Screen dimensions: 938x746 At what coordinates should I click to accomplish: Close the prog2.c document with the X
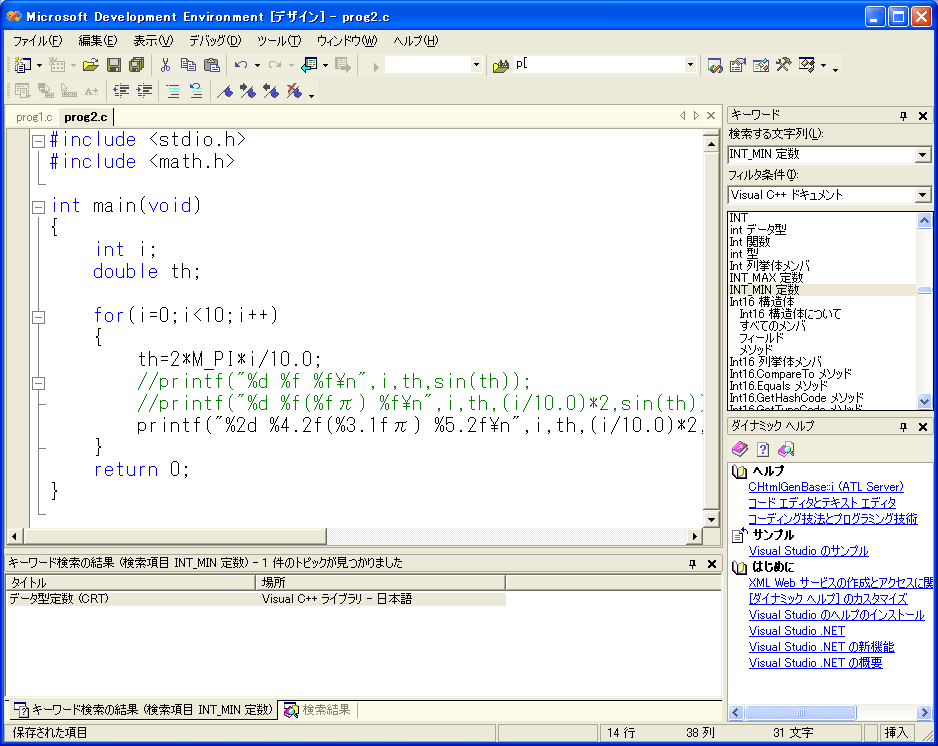coord(711,115)
